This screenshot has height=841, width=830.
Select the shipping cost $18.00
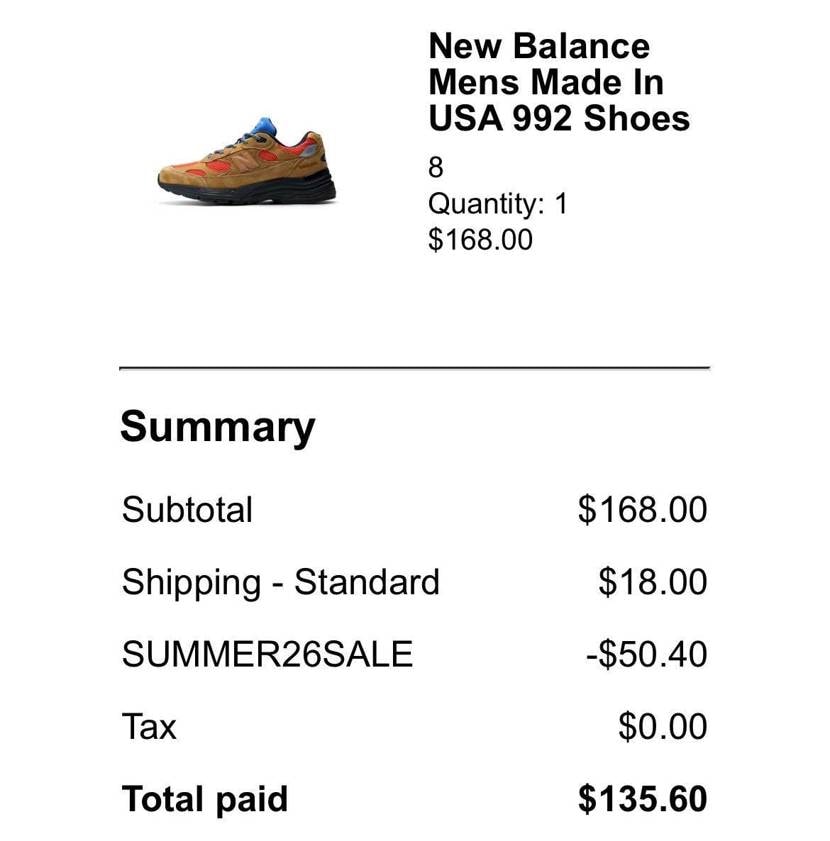[x=652, y=582]
